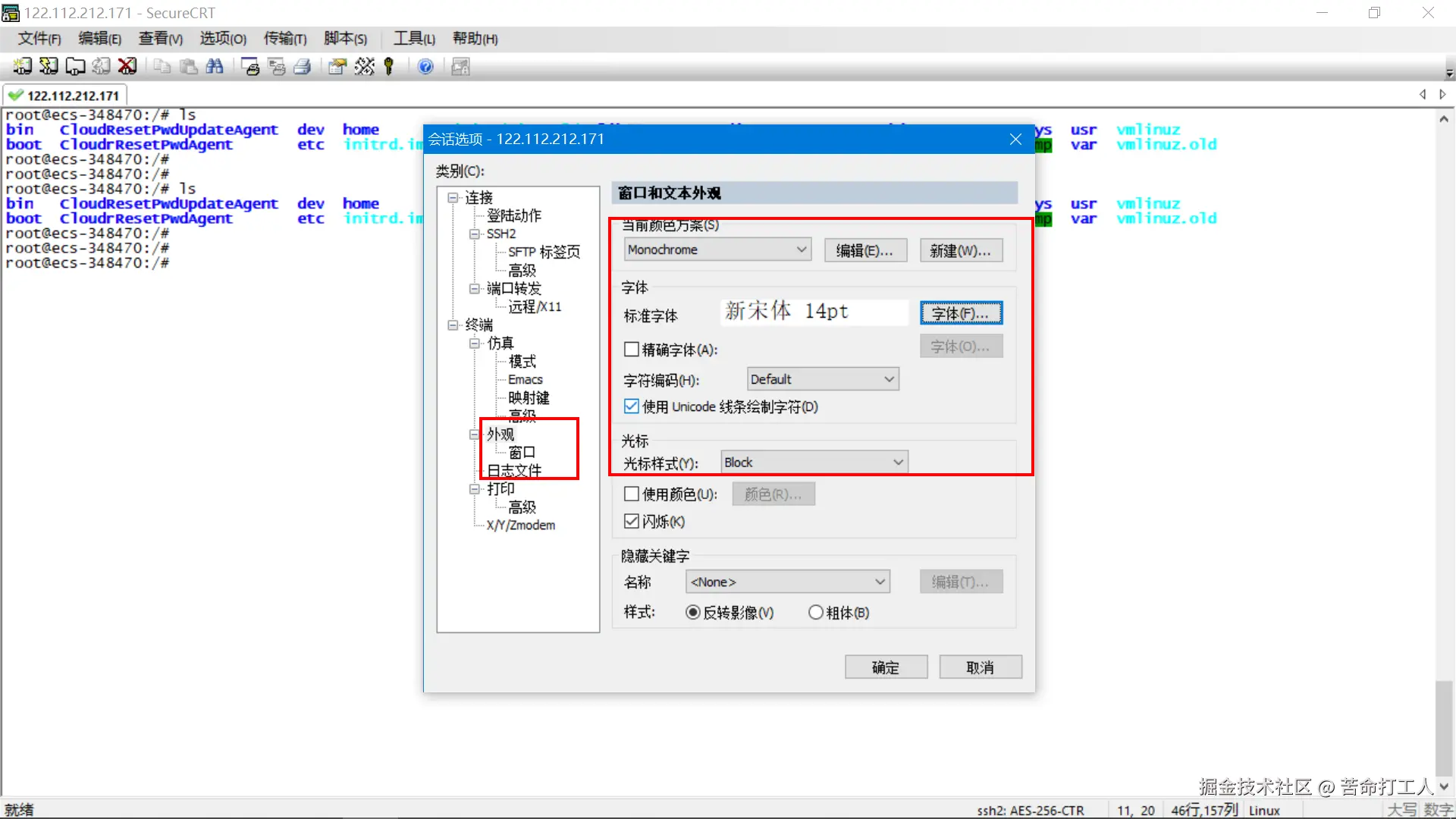This screenshot has height=819, width=1456.
Task: Collapse the SSH2 tree branch
Action: tap(474, 234)
